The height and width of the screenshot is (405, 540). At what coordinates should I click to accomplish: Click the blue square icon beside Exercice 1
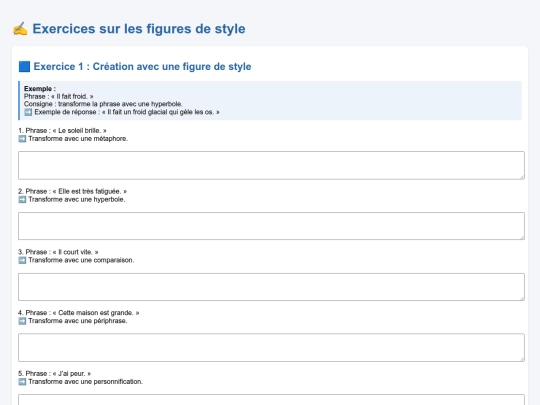click(x=24, y=66)
